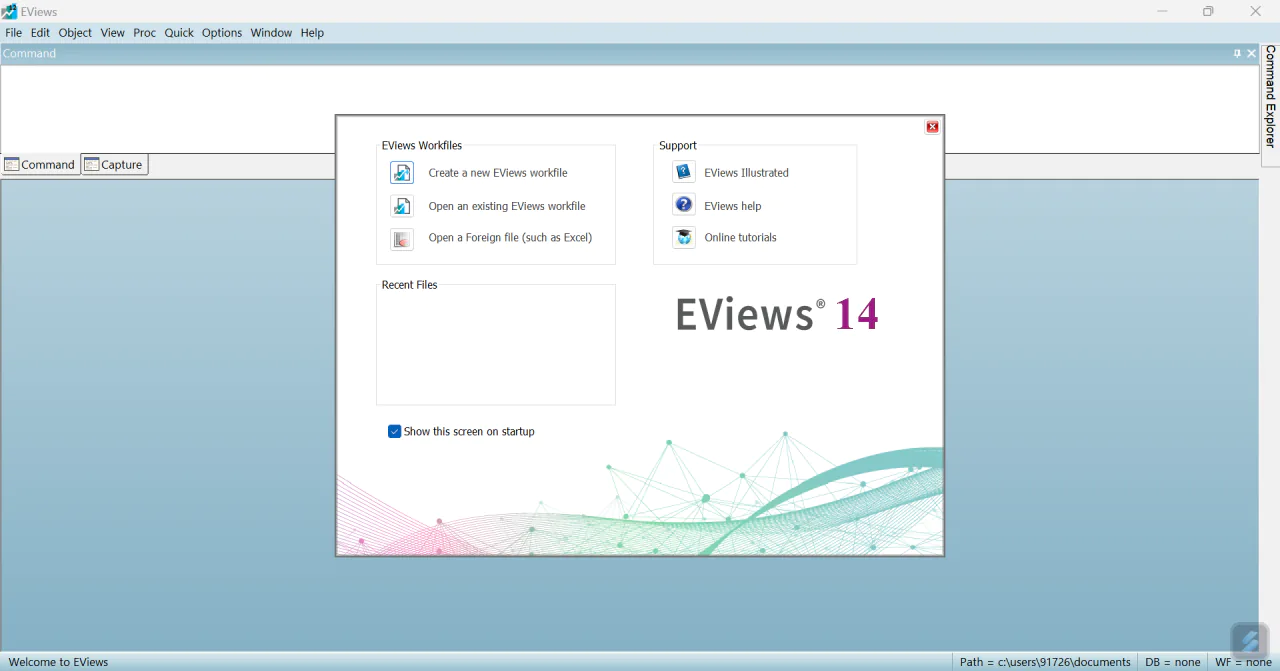Click Open a Foreign file (such as Excel)
Screen dimensions: 1280x671
click(x=510, y=238)
